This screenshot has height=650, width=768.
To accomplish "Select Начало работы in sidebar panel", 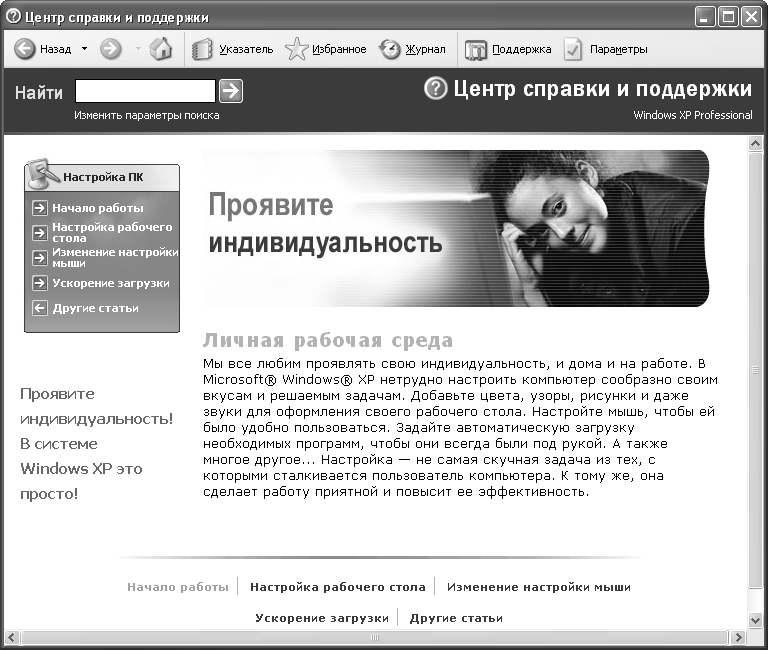I will (97, 208).
